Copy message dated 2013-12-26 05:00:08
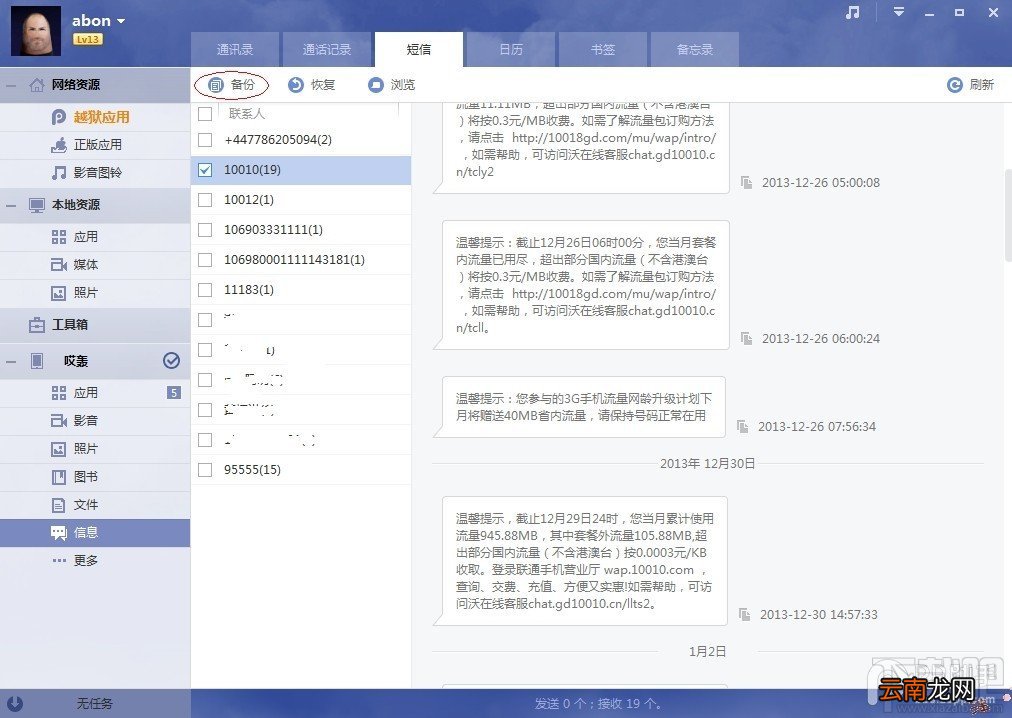Image resolution: width=1012 pixels, height=718 pixels. (x=746, y=183)
